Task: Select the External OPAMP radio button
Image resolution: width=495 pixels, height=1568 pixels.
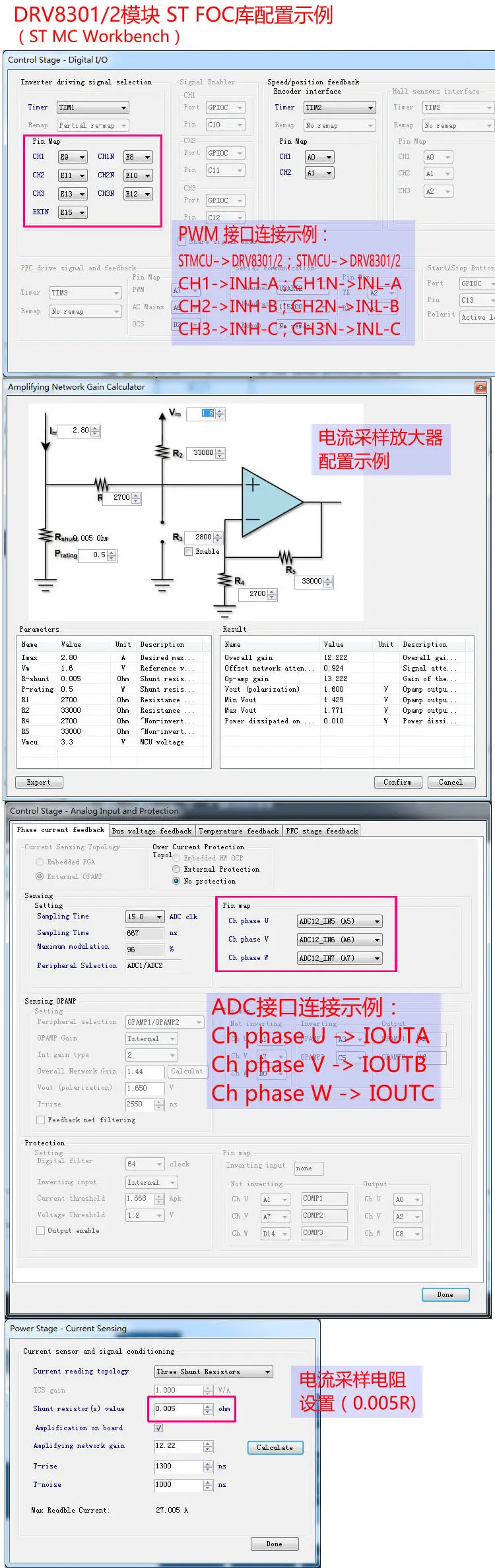Action: point(40,876)
